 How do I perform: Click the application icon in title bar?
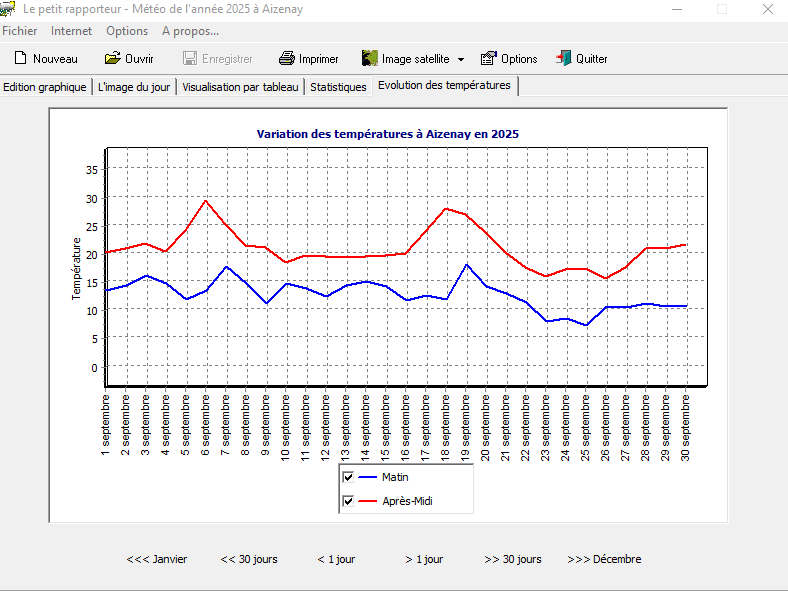(8, 10)
